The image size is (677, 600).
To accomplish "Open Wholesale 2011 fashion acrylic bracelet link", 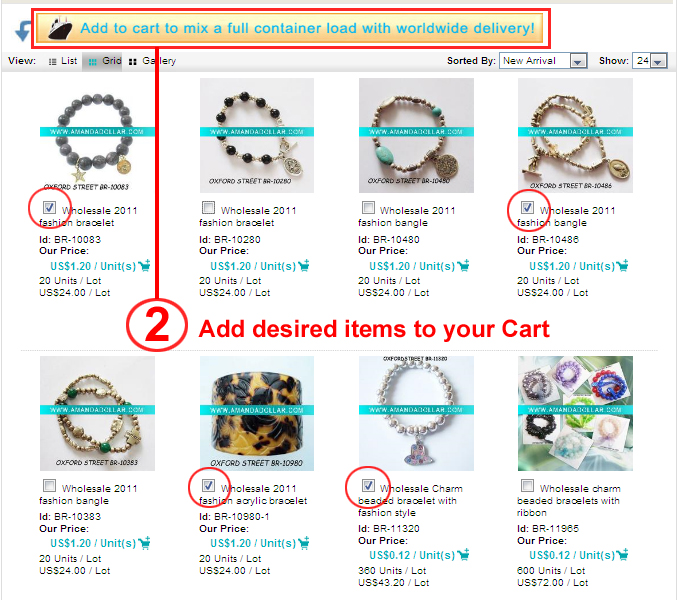I will (x=253, y=495).
